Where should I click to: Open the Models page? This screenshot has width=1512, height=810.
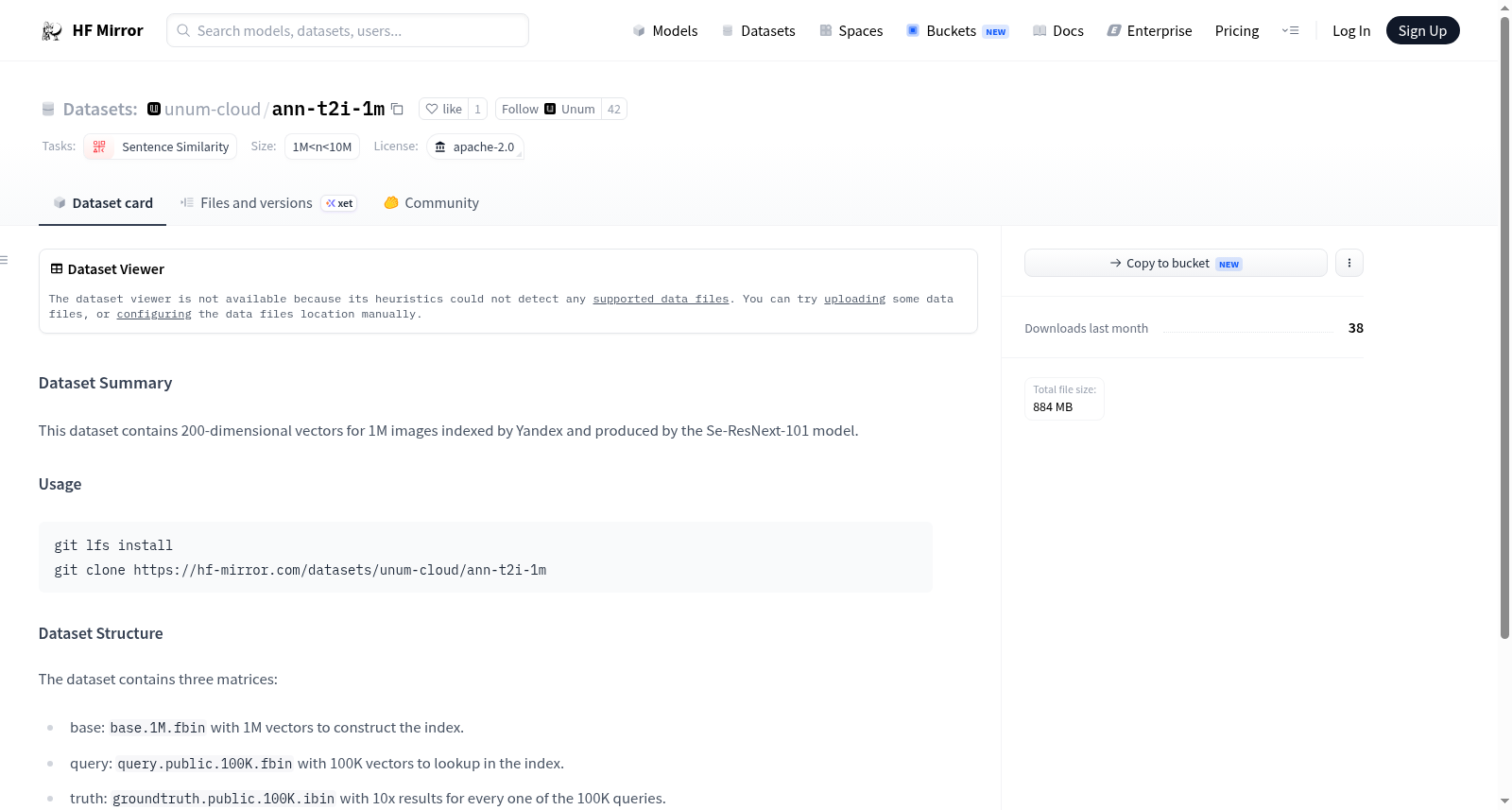pyautogui.click(x=665, y=31)
